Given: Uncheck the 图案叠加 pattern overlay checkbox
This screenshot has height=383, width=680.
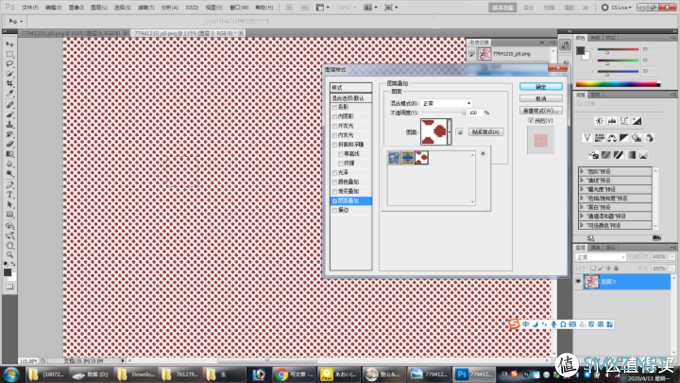Looking at the screenshot, I should [x=335, y=201].
